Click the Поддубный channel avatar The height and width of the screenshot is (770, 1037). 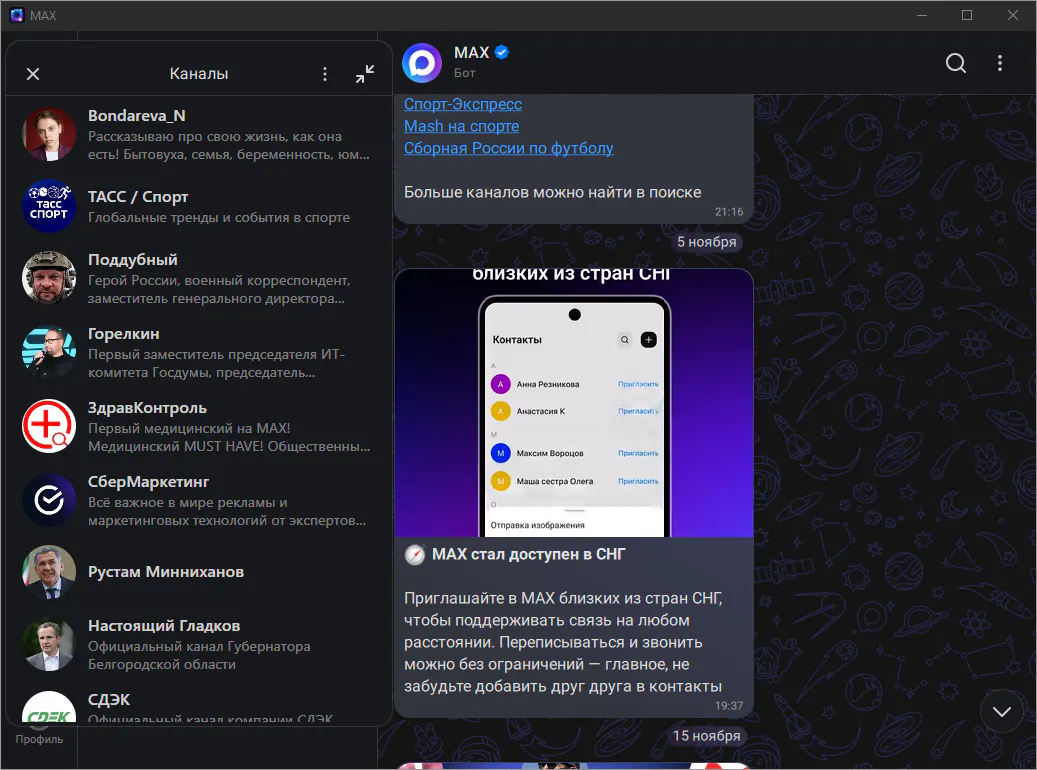point(49,278)
